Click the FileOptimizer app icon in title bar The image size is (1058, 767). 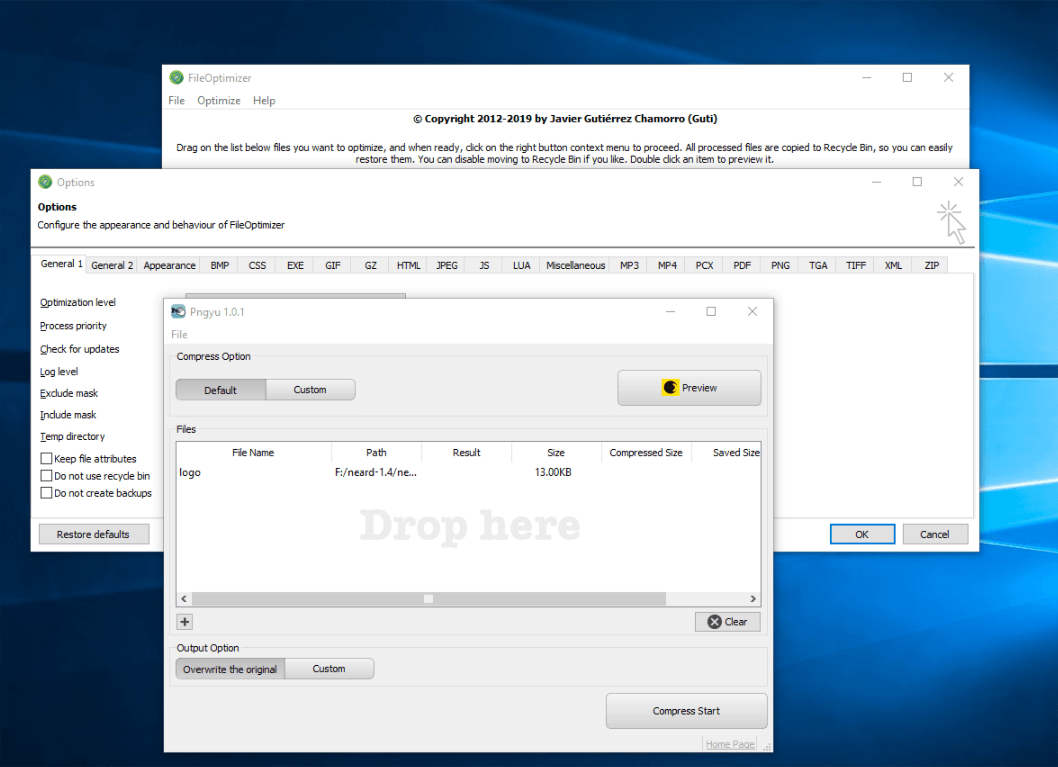(177, 78)
